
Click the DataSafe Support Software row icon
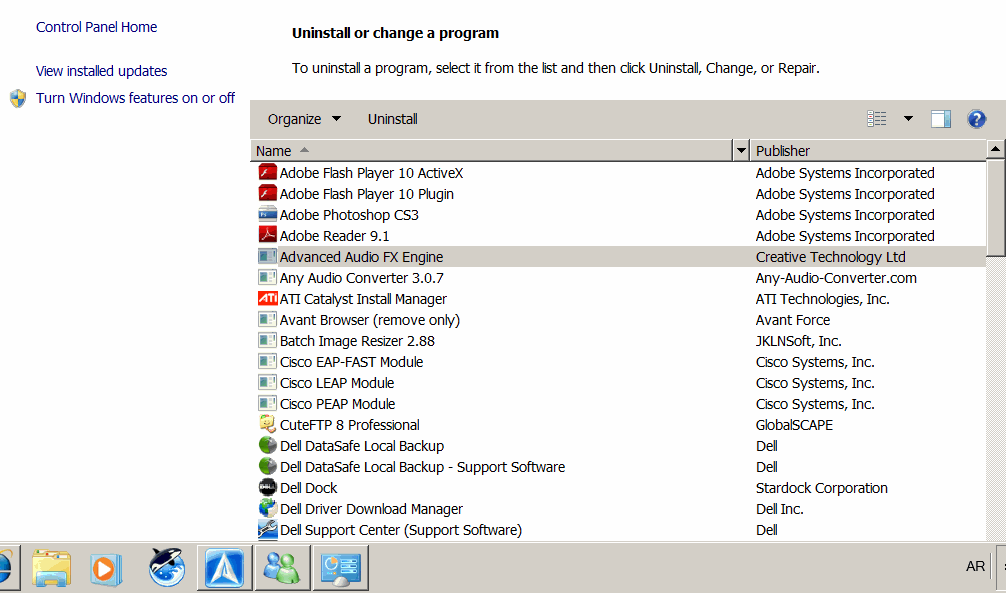point(268,467)
